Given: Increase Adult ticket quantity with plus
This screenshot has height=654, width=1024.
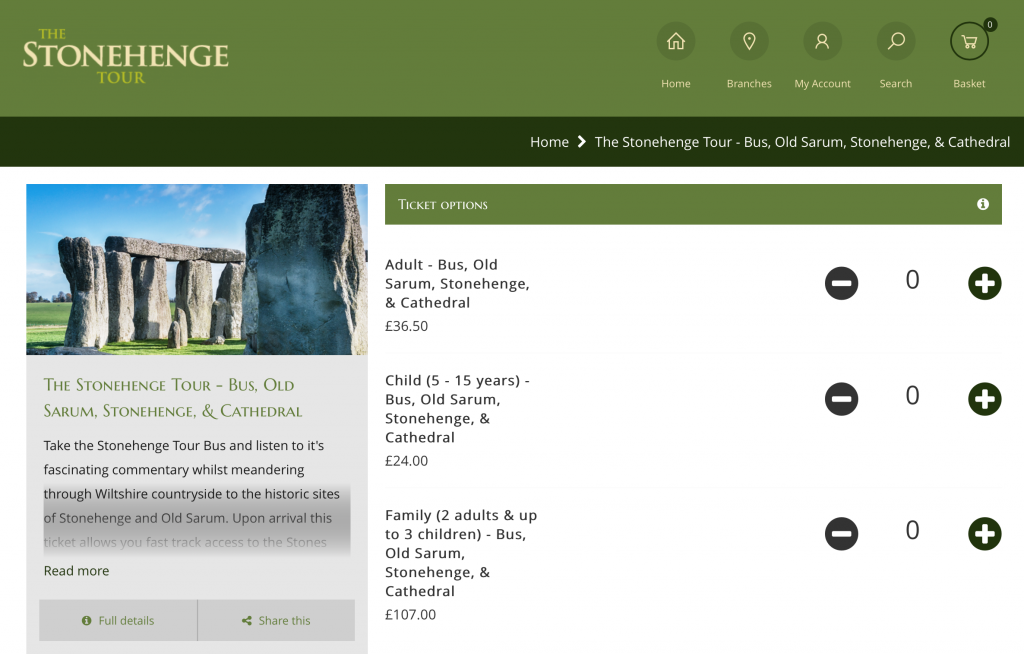Looking at the screenshot, I should click(x=984, y=284).
